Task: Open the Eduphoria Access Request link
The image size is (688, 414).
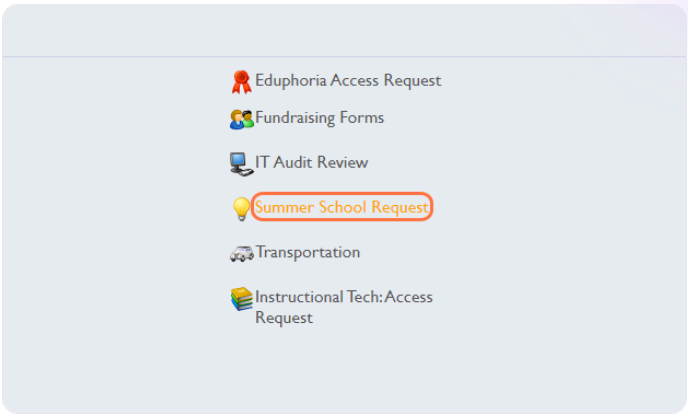Action: point(347,80)
